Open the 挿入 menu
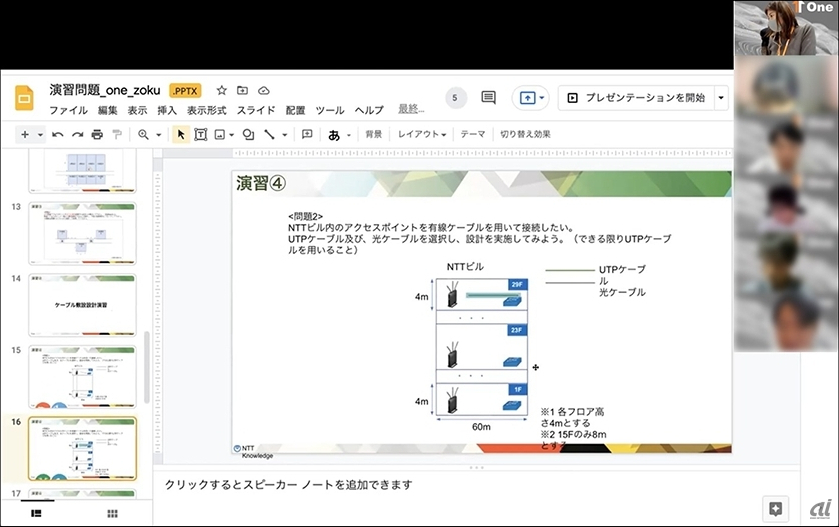The height and width of the screenshot is (527, 839). point(167,110)
